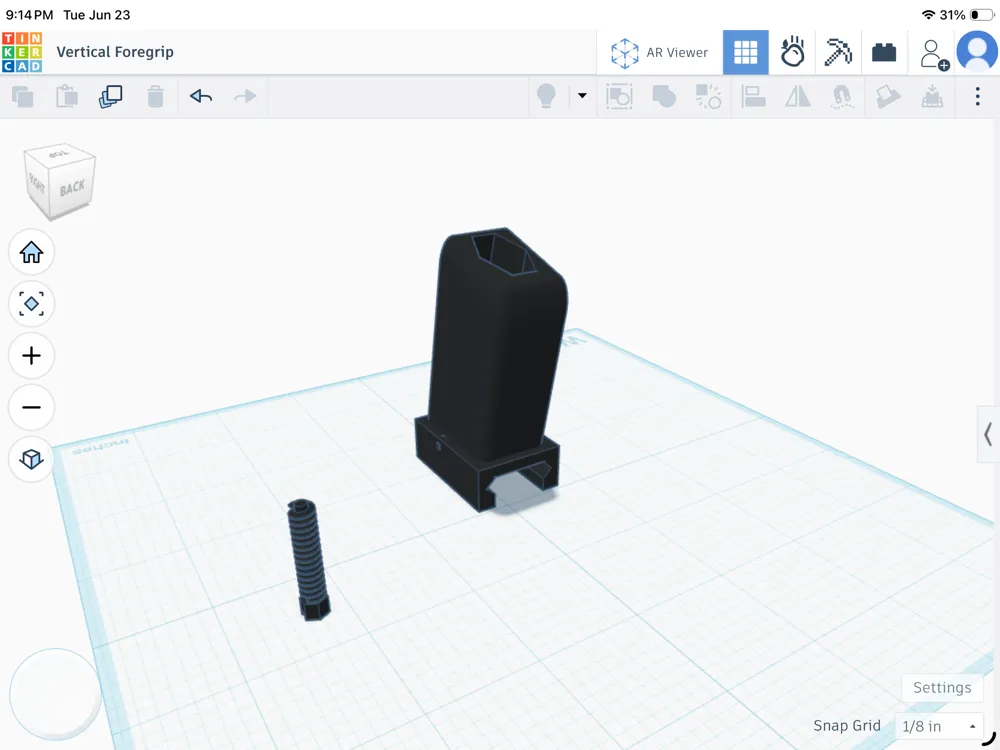1000x750 pixels.
Task: Switch perspective/orthographic view cube icon
Action: point(31,459)
